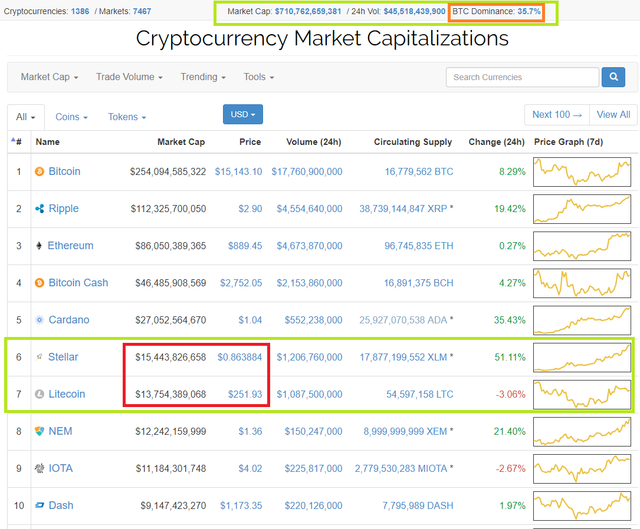The width and height of the screenshot is (640, 529).
Task: Sort by Change (24h) column header
Action: tap(496, 142)
